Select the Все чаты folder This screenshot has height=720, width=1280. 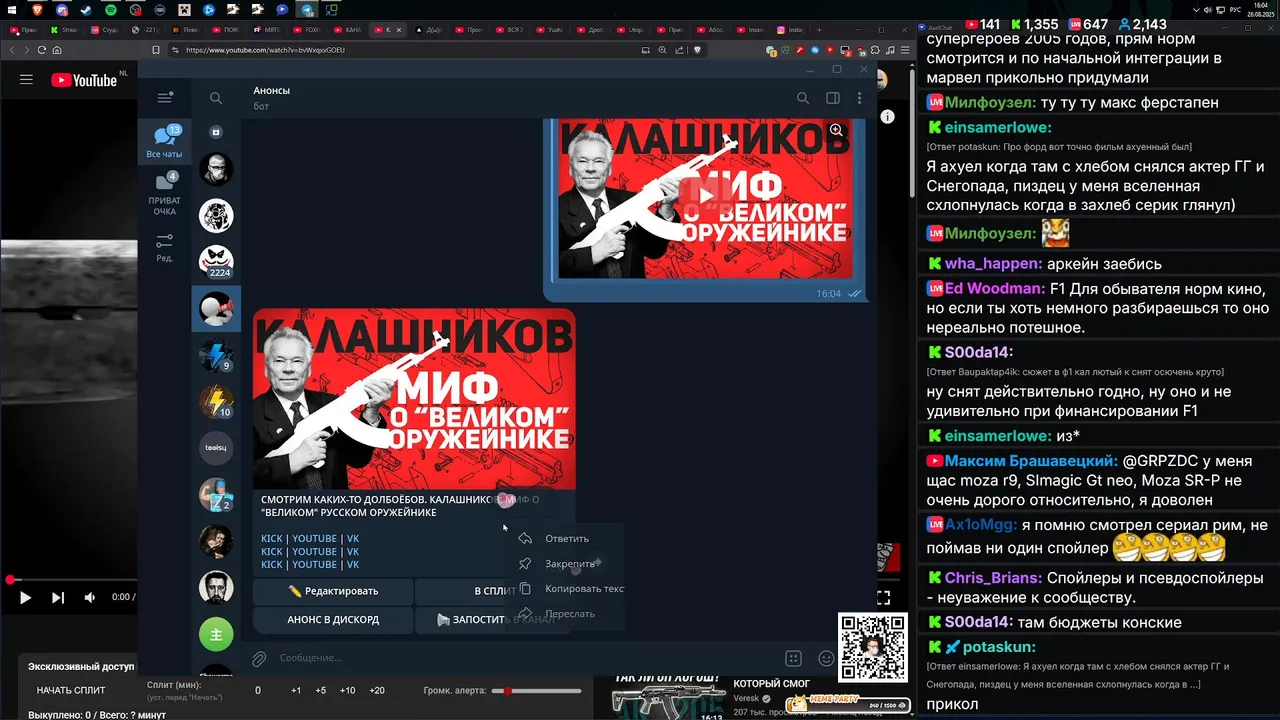point(164,142)
